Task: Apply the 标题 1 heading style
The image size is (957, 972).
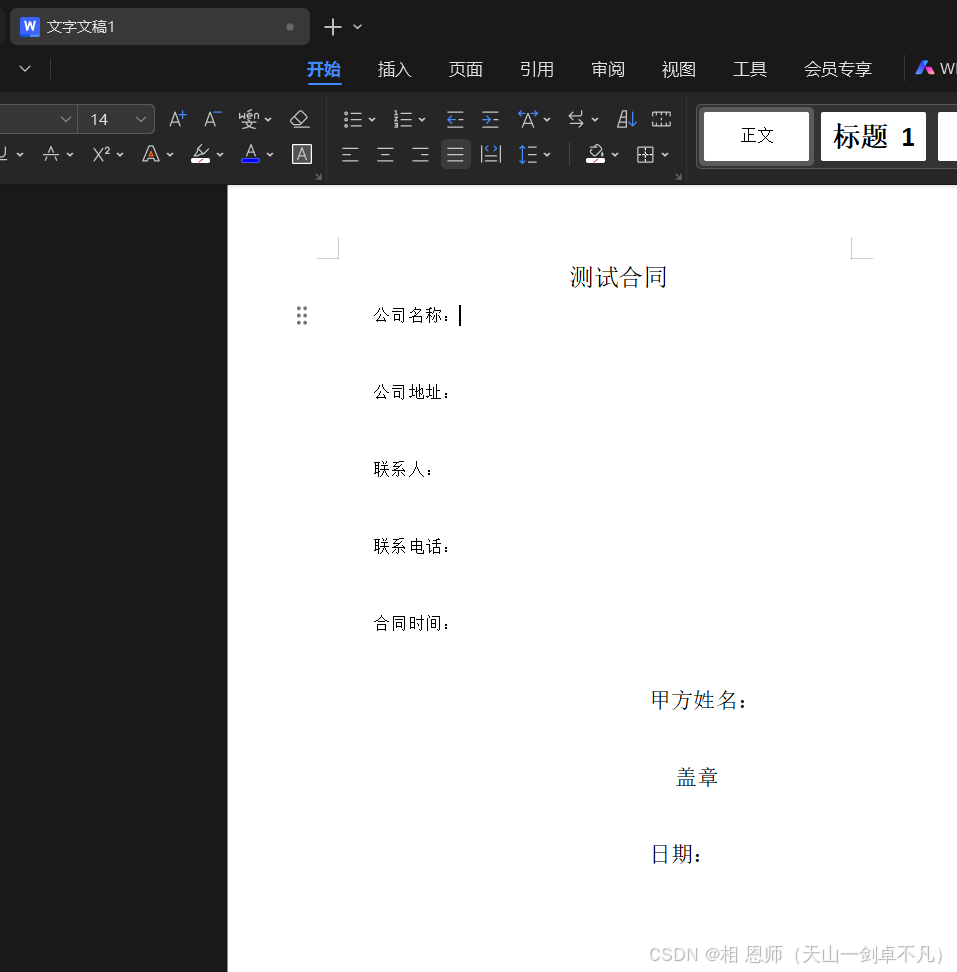Action: pos(873,137)
